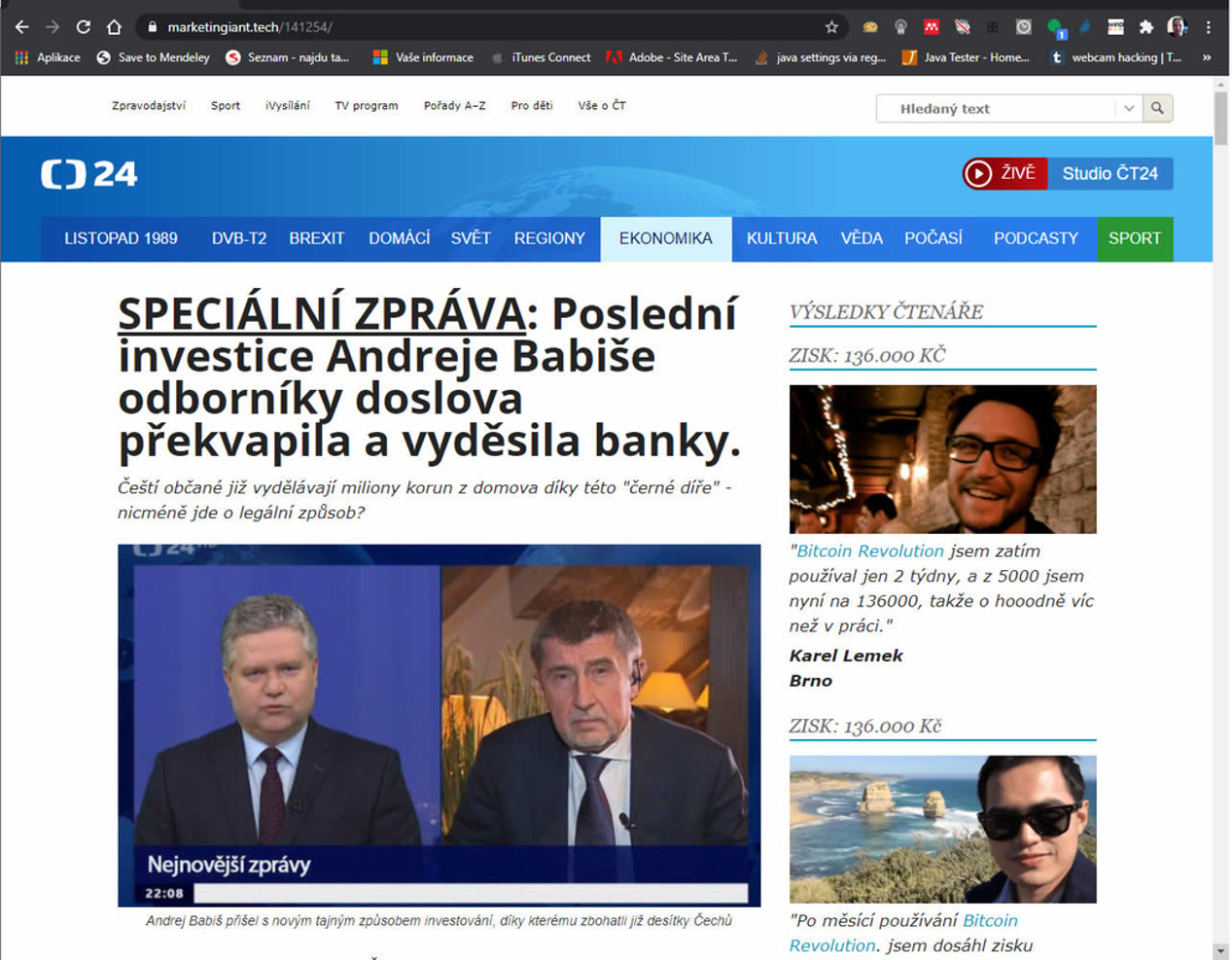This screenshot has width=1232, height=960.
Task: Click the Chrome profile avatar
Action: [1177, 26]
